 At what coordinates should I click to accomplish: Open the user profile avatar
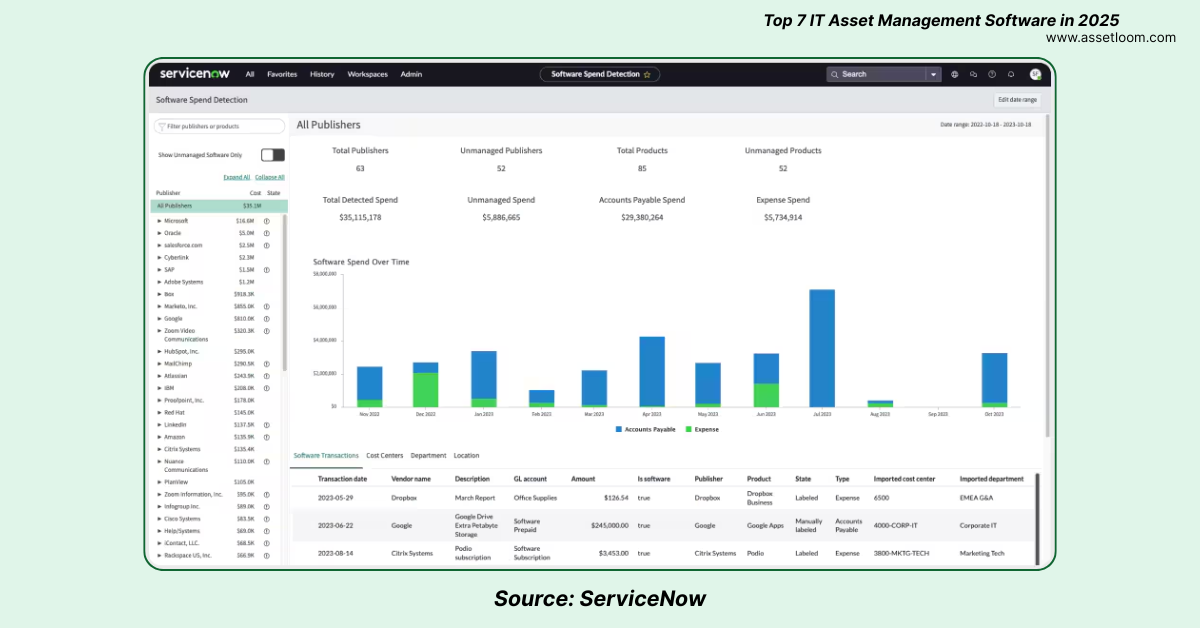coord(1035,74)
